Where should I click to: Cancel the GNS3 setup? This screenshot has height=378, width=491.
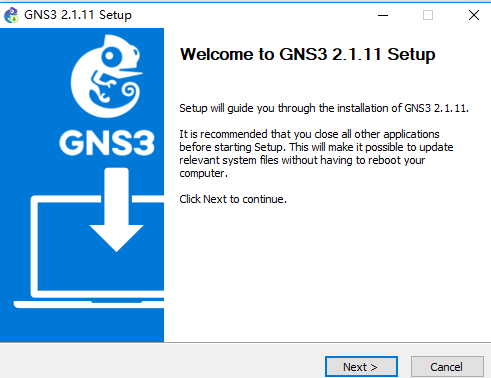[x=447, y=367]
